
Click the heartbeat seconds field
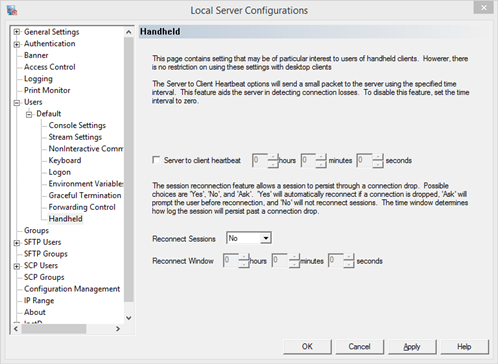pyautogui.click(x=364, y=160)
